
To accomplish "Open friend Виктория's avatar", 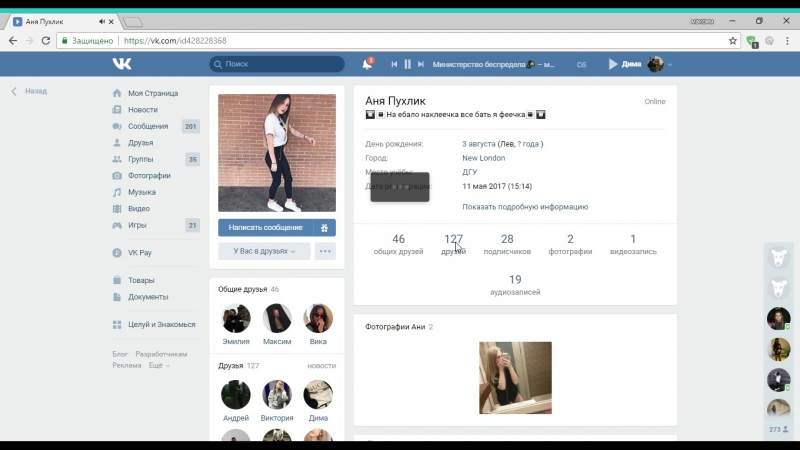I will point(277,394).
